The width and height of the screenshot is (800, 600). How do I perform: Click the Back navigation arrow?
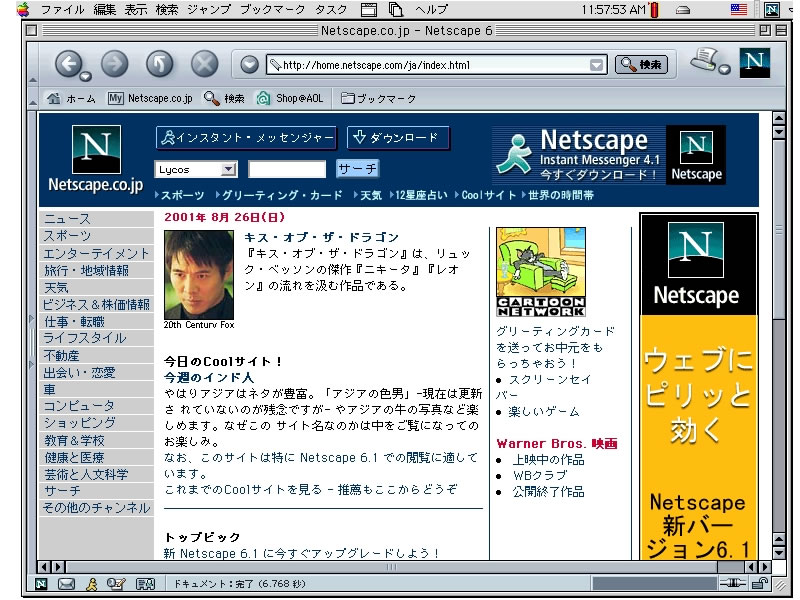click(70, 63)
